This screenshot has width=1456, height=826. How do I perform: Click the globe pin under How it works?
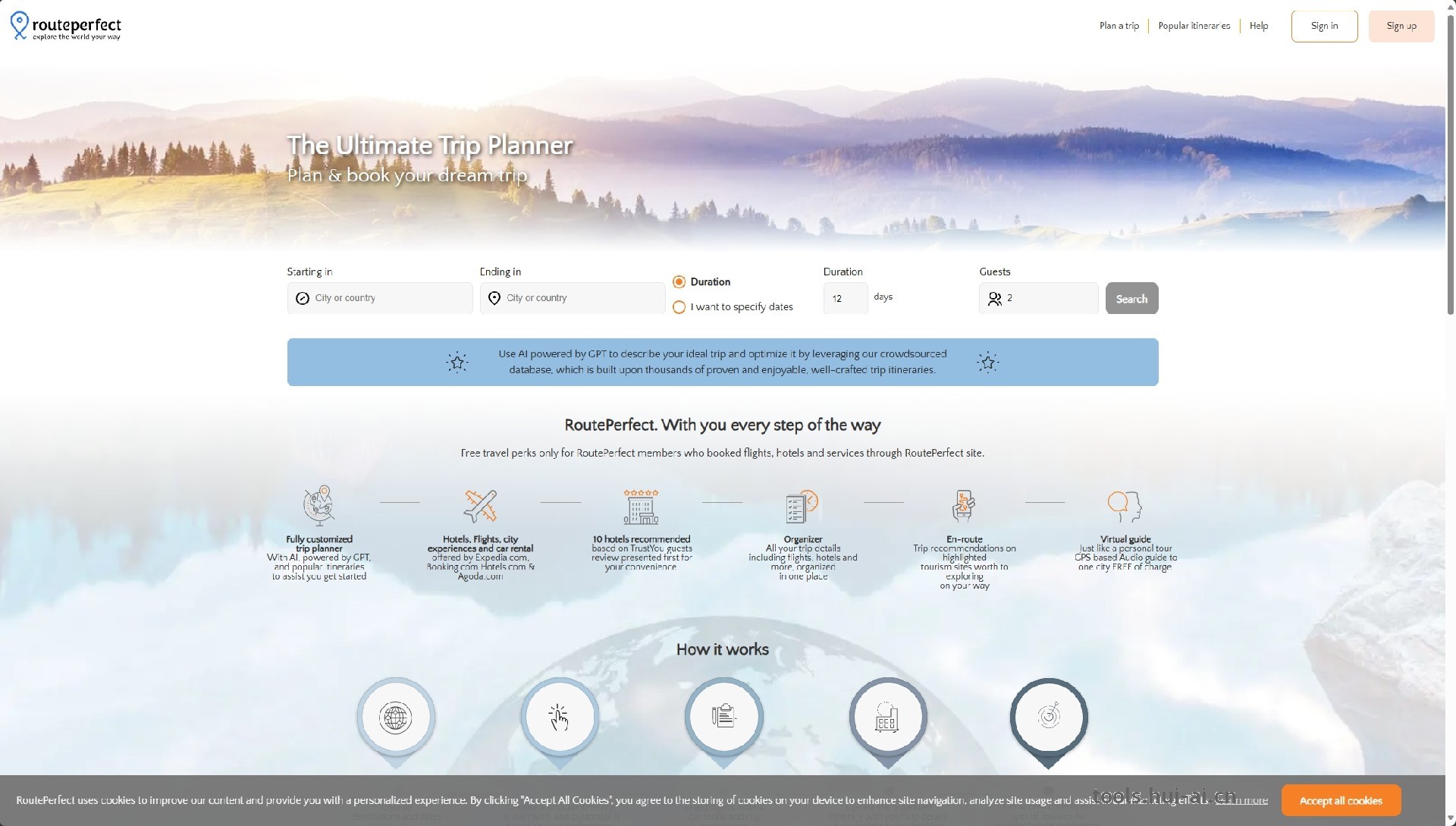coord(396,717)
